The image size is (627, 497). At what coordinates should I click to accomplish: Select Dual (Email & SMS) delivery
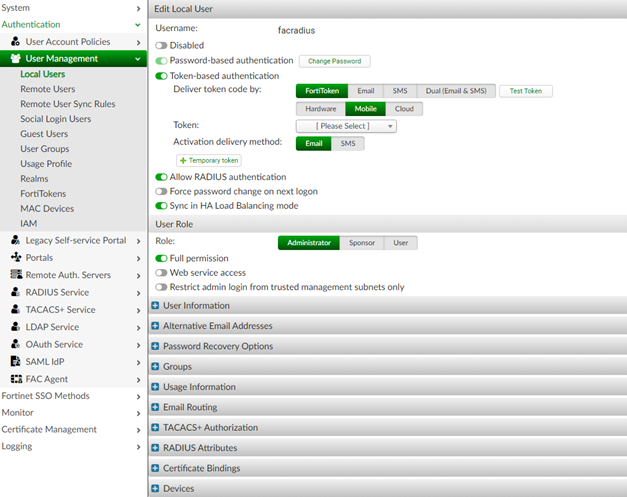(x=456, y=91)
